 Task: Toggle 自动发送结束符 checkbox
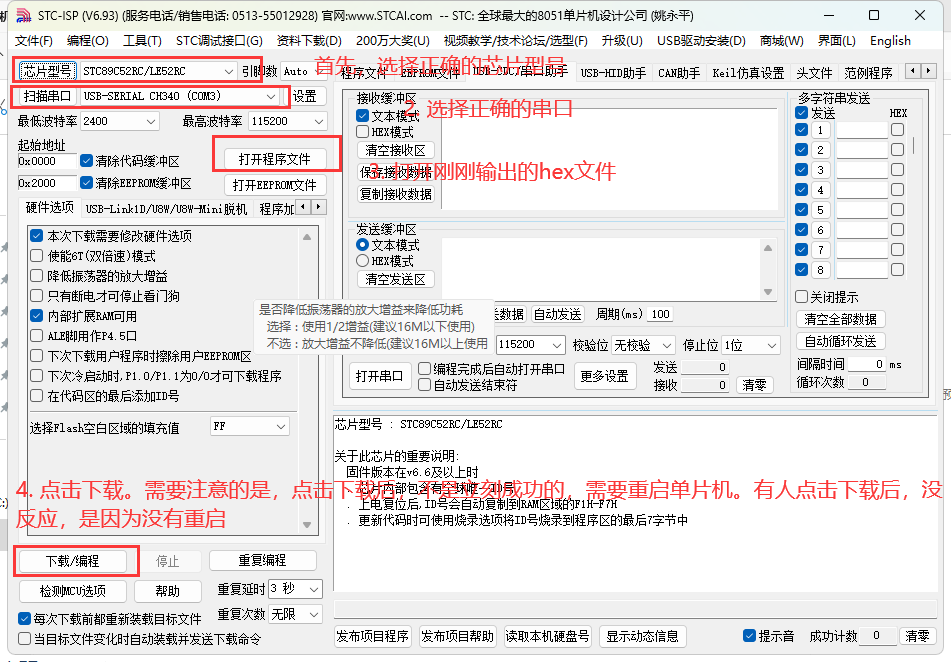click(425, 385)
